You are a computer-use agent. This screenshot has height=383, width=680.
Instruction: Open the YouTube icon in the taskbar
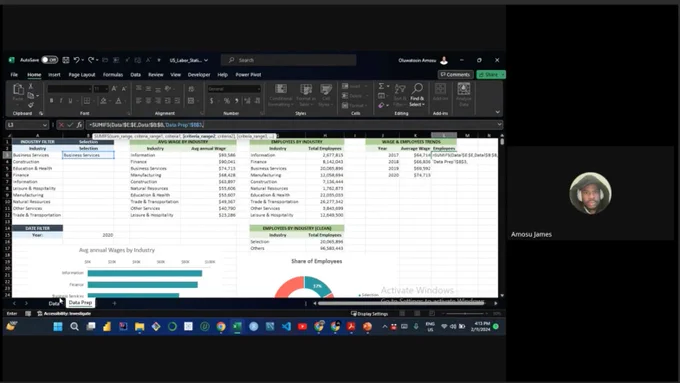coord(302,326)
